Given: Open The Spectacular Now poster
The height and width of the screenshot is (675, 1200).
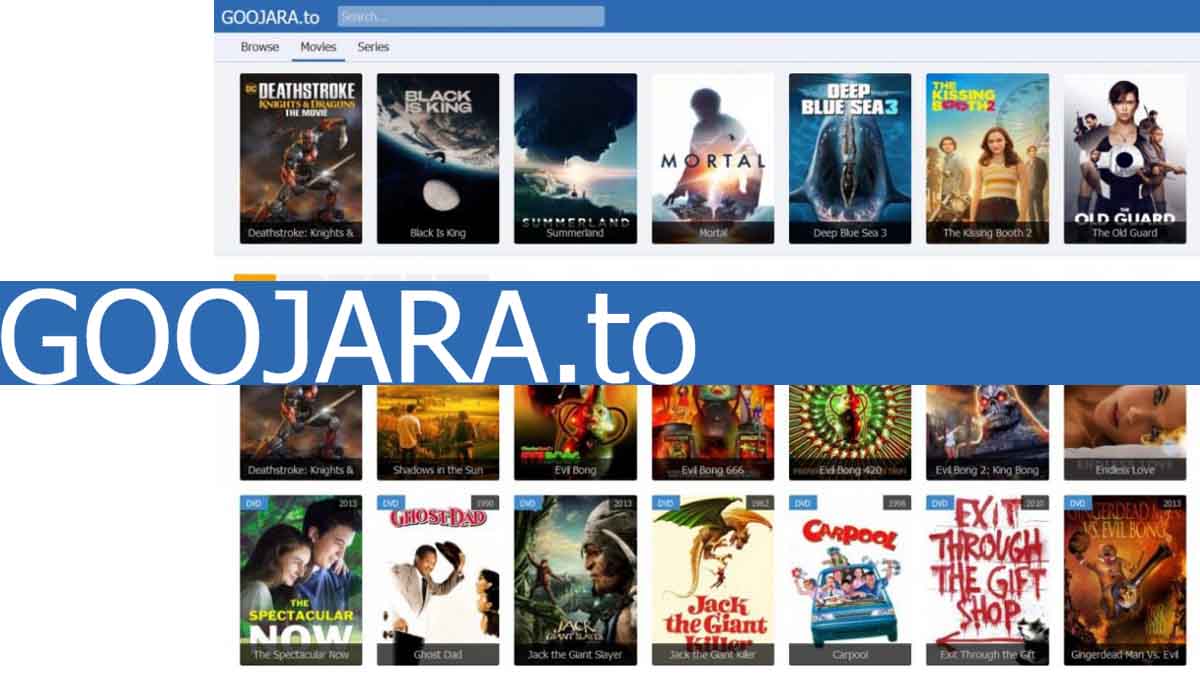Looking at the screenshot, I should [301, 580].
